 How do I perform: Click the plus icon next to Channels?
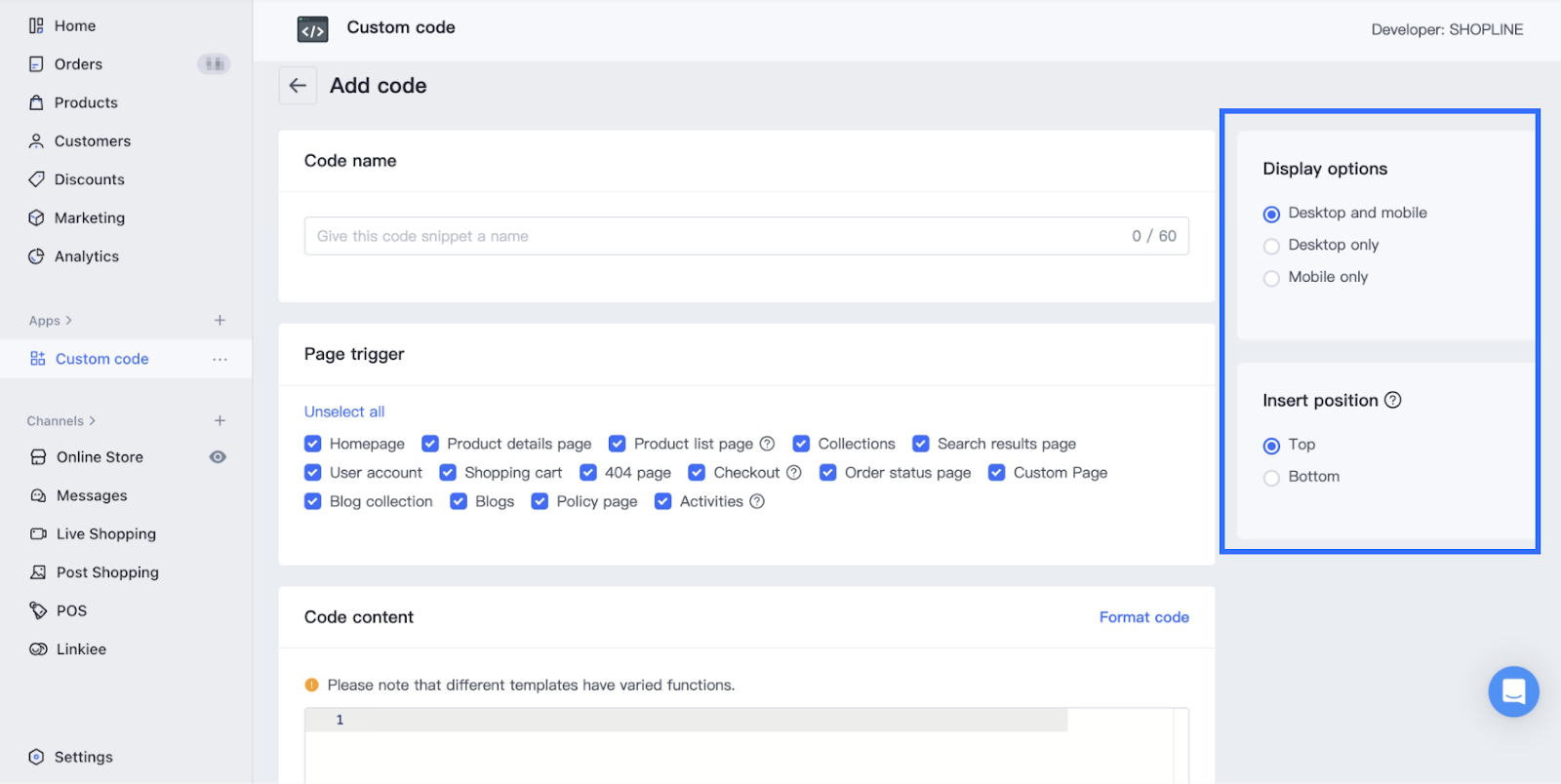click(x=220, y=420)
